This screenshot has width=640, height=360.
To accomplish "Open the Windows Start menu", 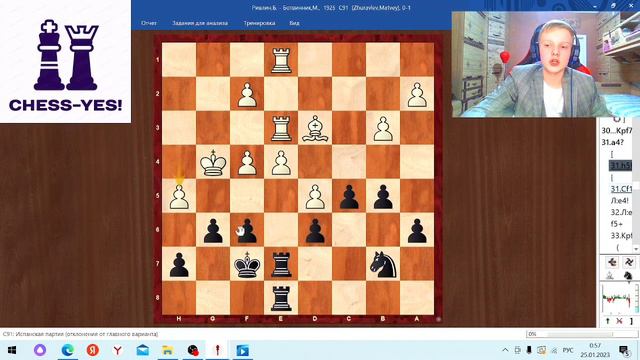I will point(12,350).
